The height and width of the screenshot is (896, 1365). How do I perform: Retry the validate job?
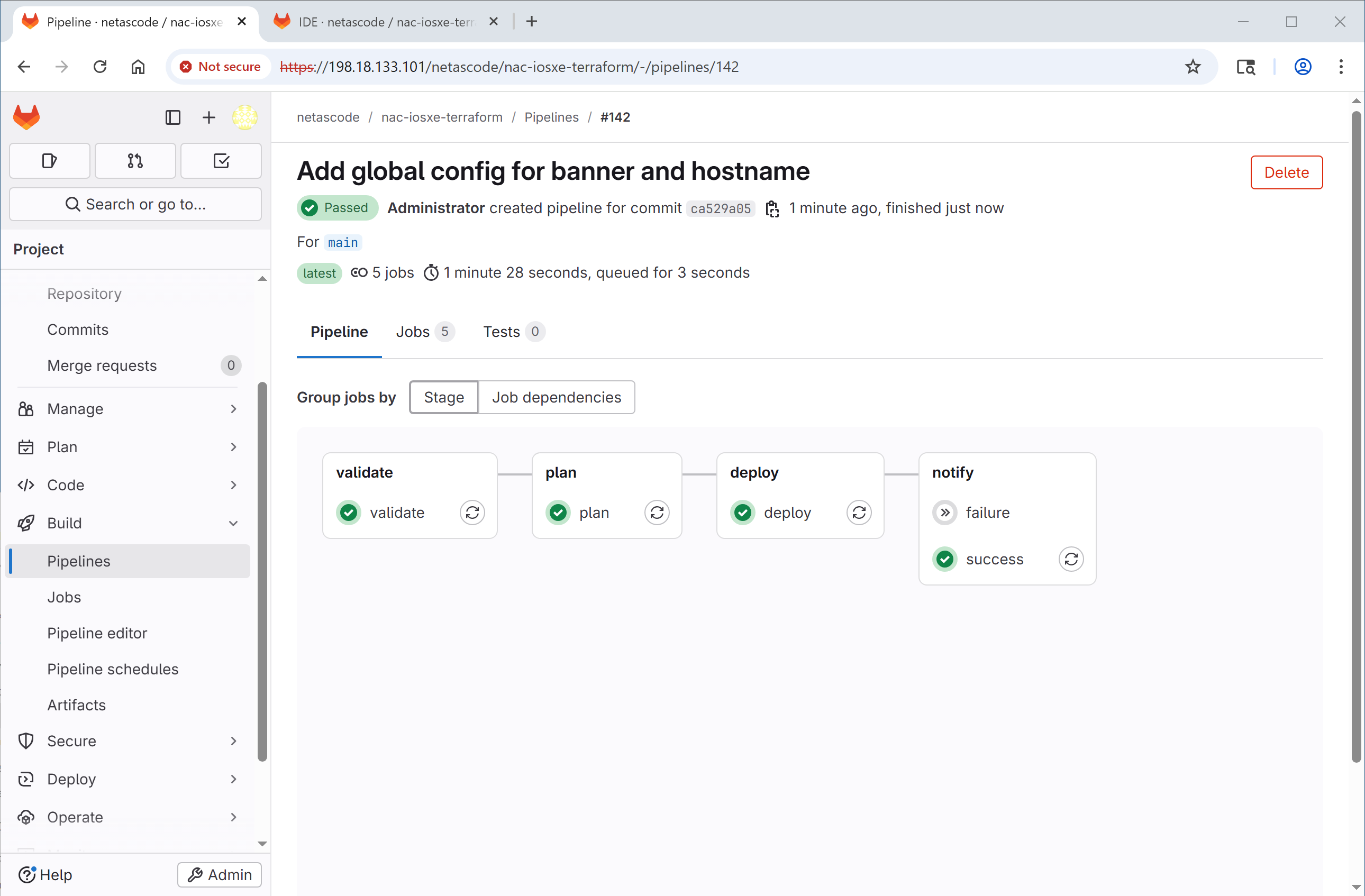coord(472,513)
